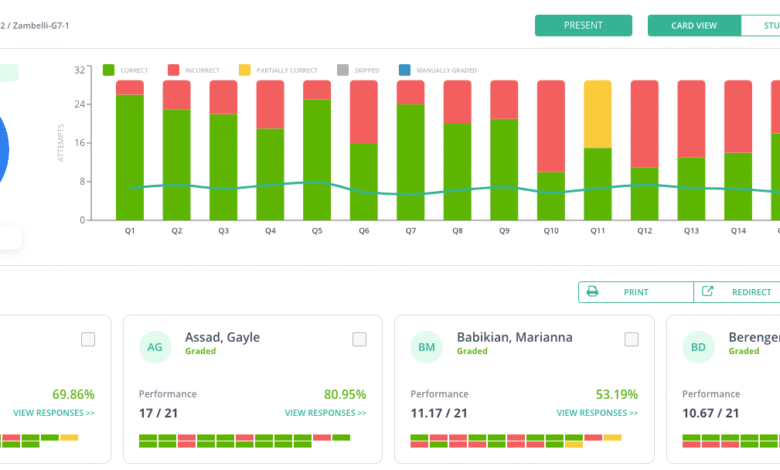Screen dimensions: 780x470
Task: Switch to CARD VIEW tab
Action: point(694,25)
